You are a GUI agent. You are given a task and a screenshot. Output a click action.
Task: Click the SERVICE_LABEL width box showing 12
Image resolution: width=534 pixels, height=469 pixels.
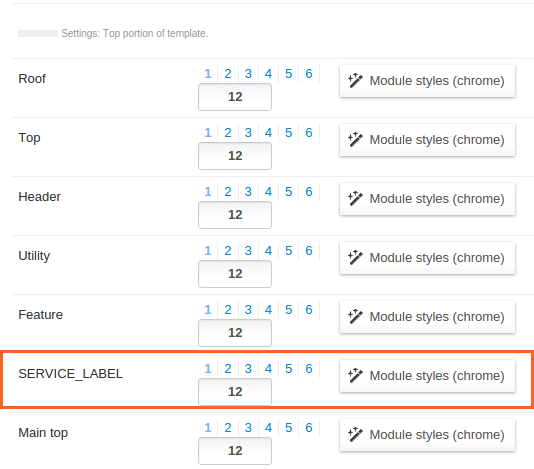235,392
